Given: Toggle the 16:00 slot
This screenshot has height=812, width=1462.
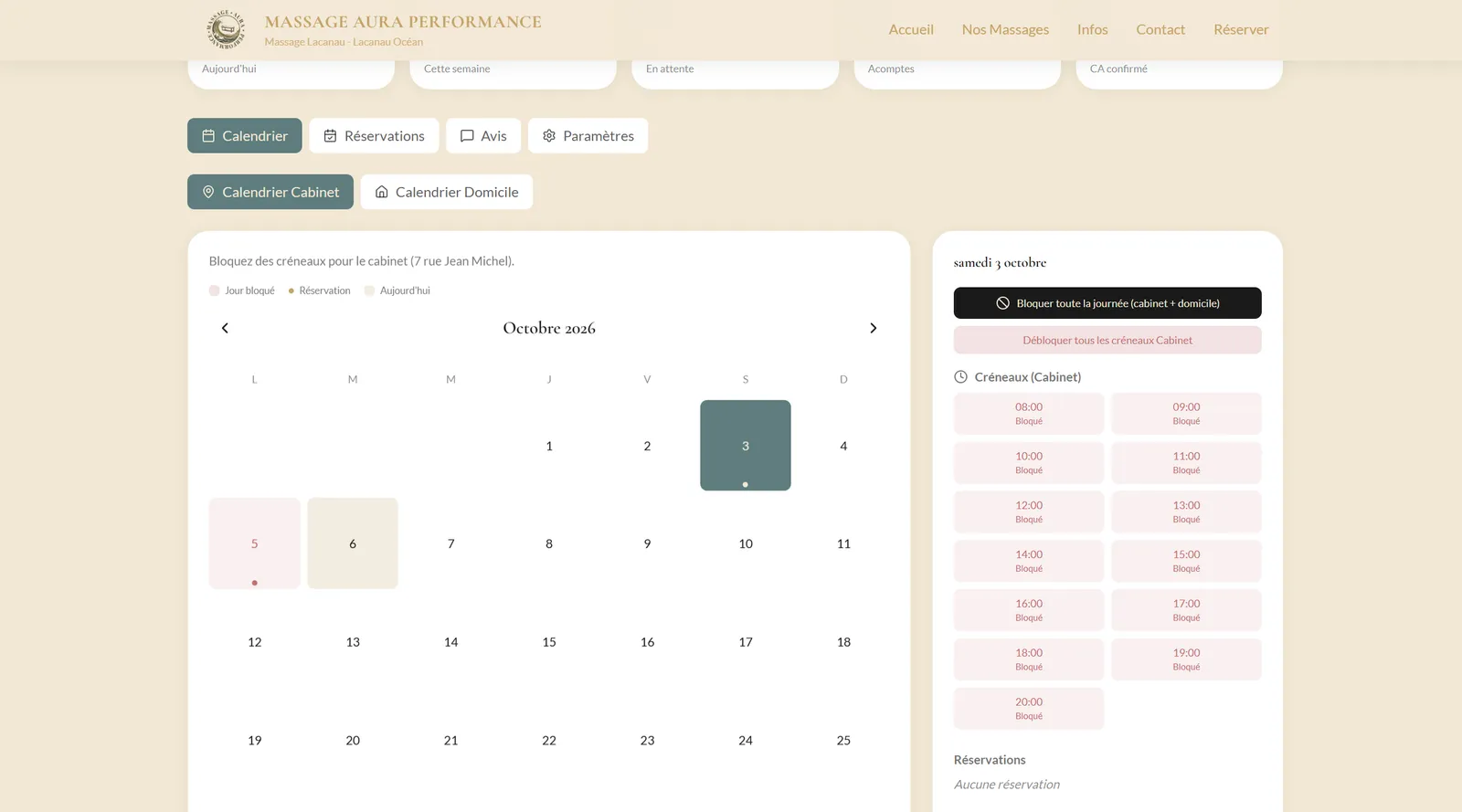Looking at the screenshot, I should pos(1029,610).
